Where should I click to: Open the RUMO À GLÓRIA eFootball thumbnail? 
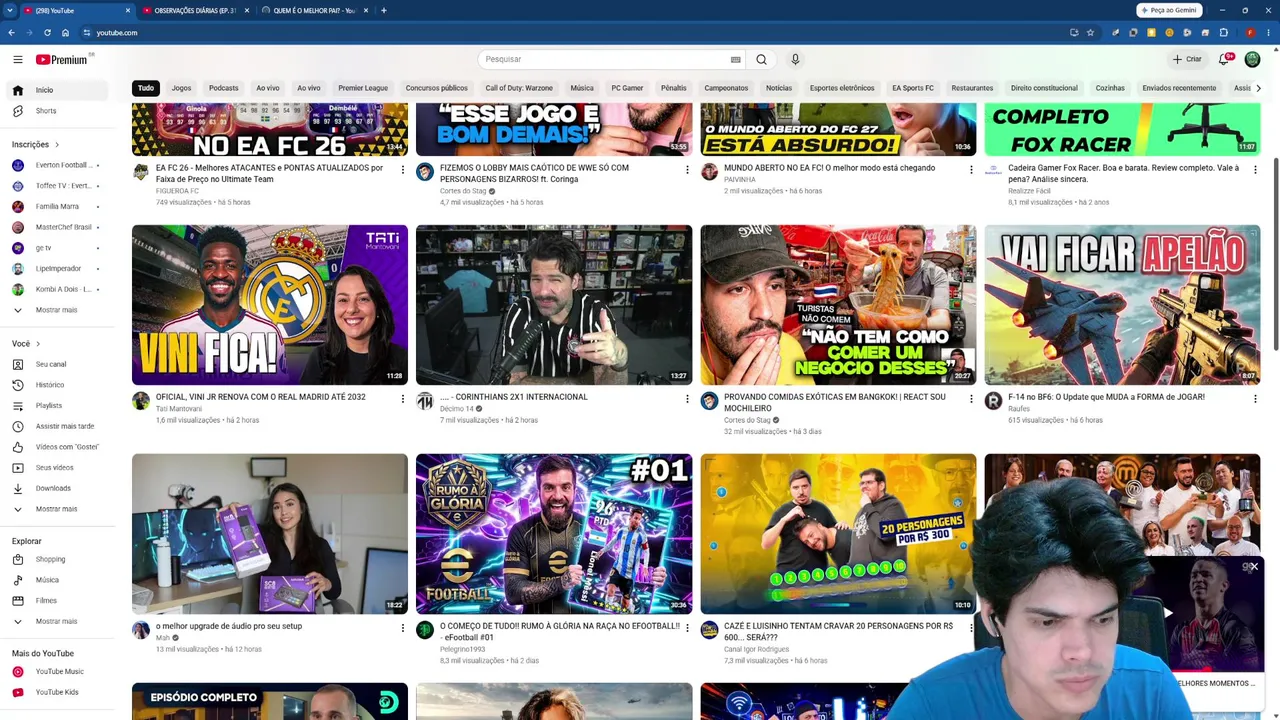tap(554, 534)
